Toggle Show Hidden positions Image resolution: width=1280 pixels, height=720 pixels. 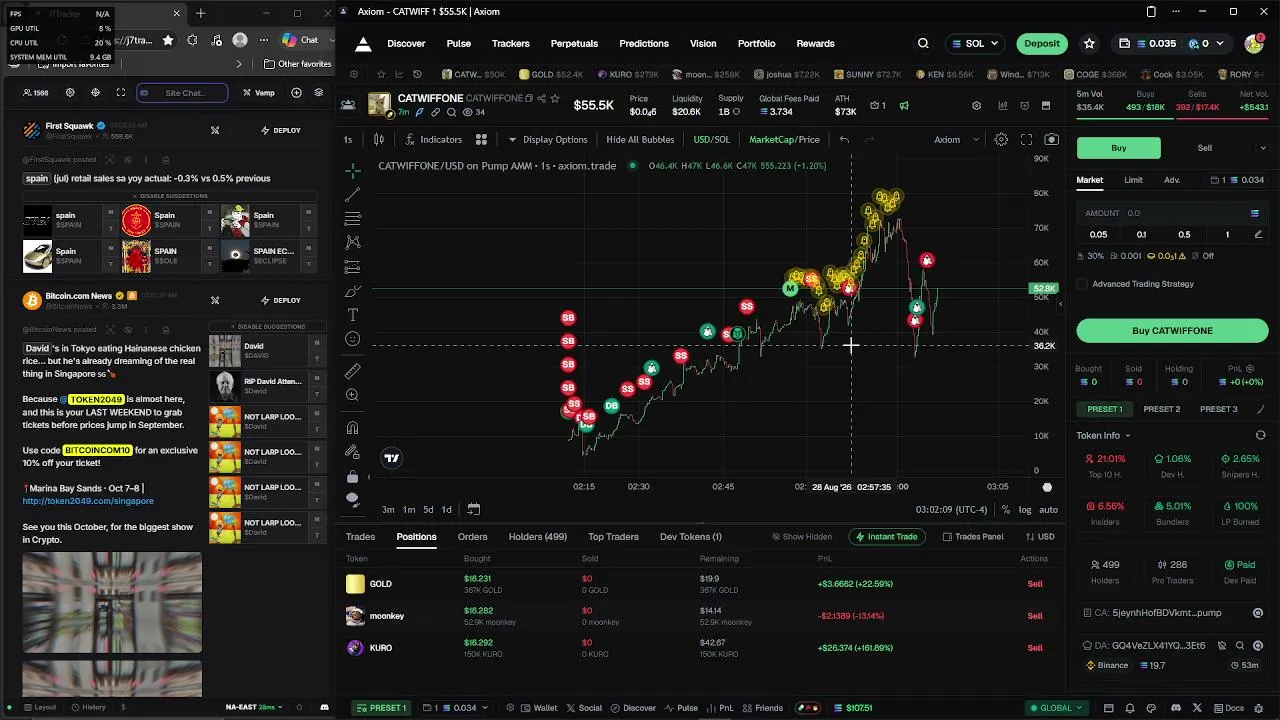(x=802, y=537)
